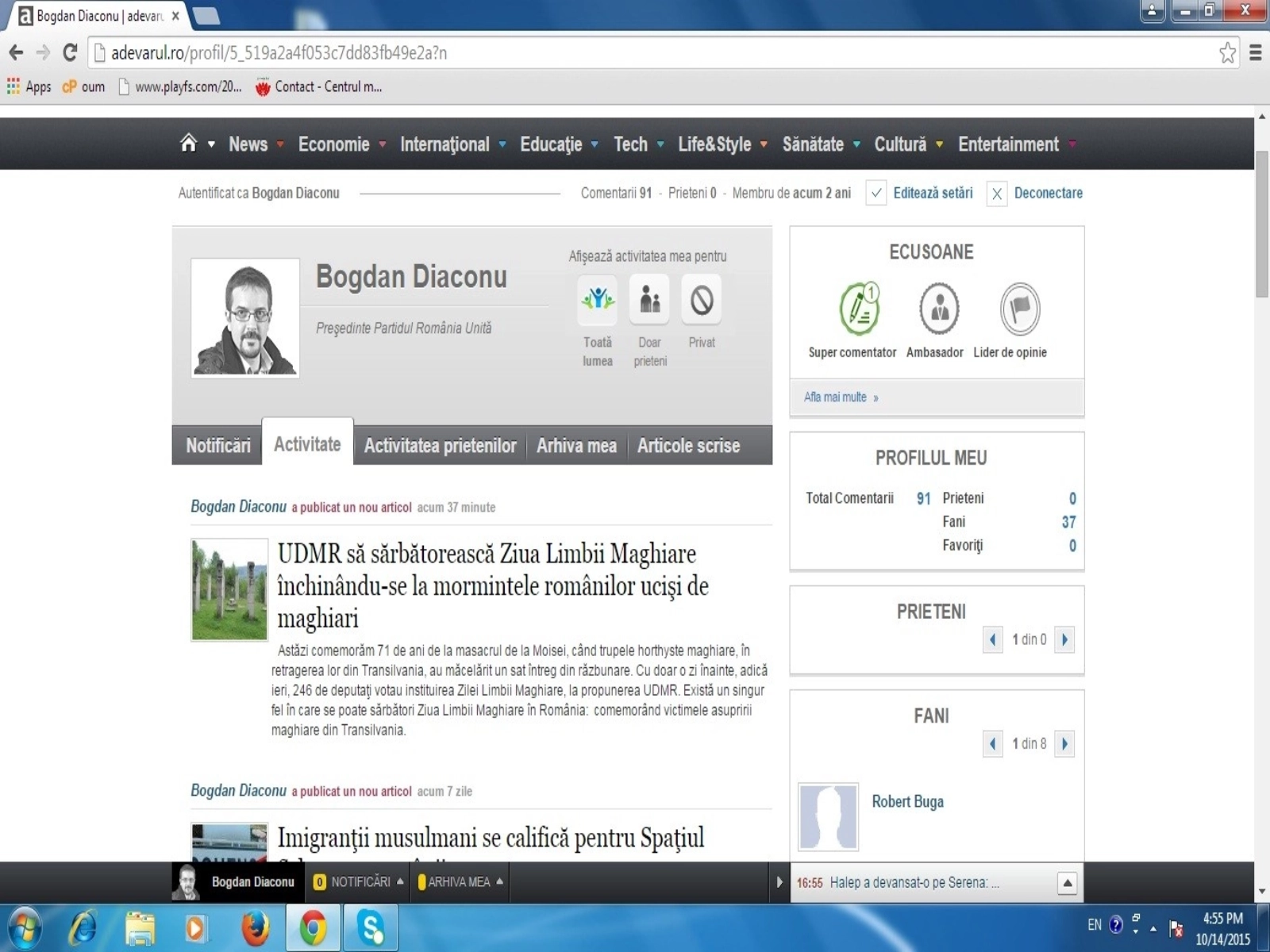
Task: Set activity visibility to Doar prieteni
Action: 649,300
